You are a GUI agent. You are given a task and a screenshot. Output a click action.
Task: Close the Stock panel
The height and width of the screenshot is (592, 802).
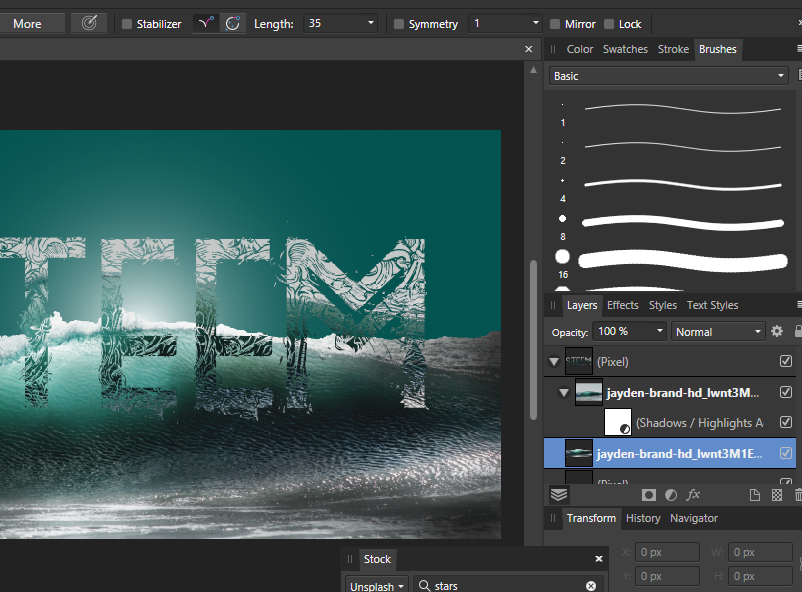point(599,559)
